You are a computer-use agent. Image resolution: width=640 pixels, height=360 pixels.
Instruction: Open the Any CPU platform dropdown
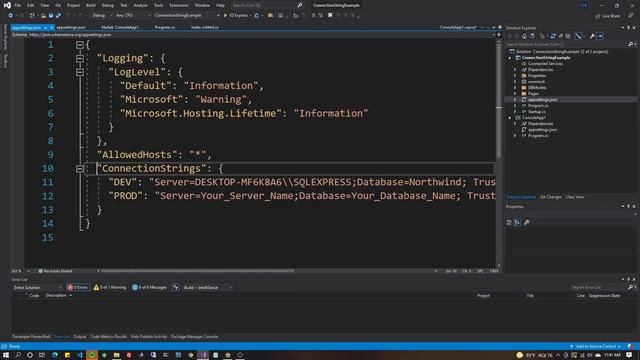(x=132, y=16)
